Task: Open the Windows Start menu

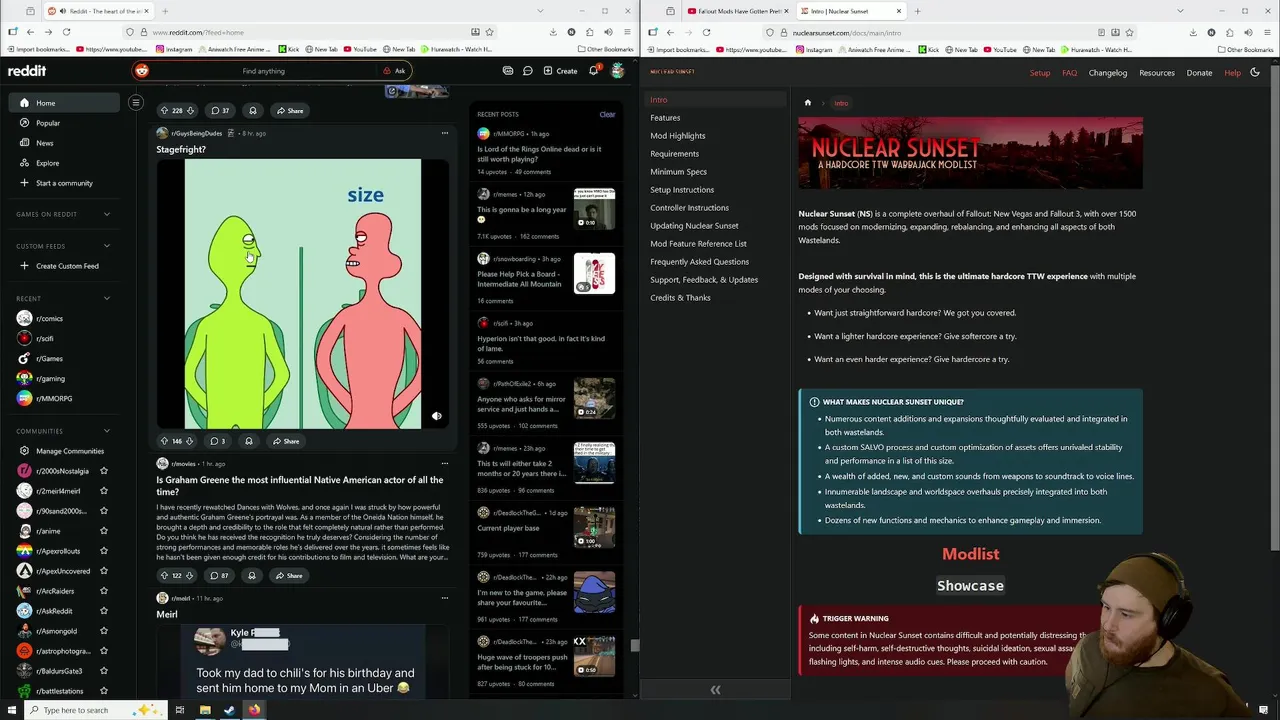Action: tap(10, 710)
